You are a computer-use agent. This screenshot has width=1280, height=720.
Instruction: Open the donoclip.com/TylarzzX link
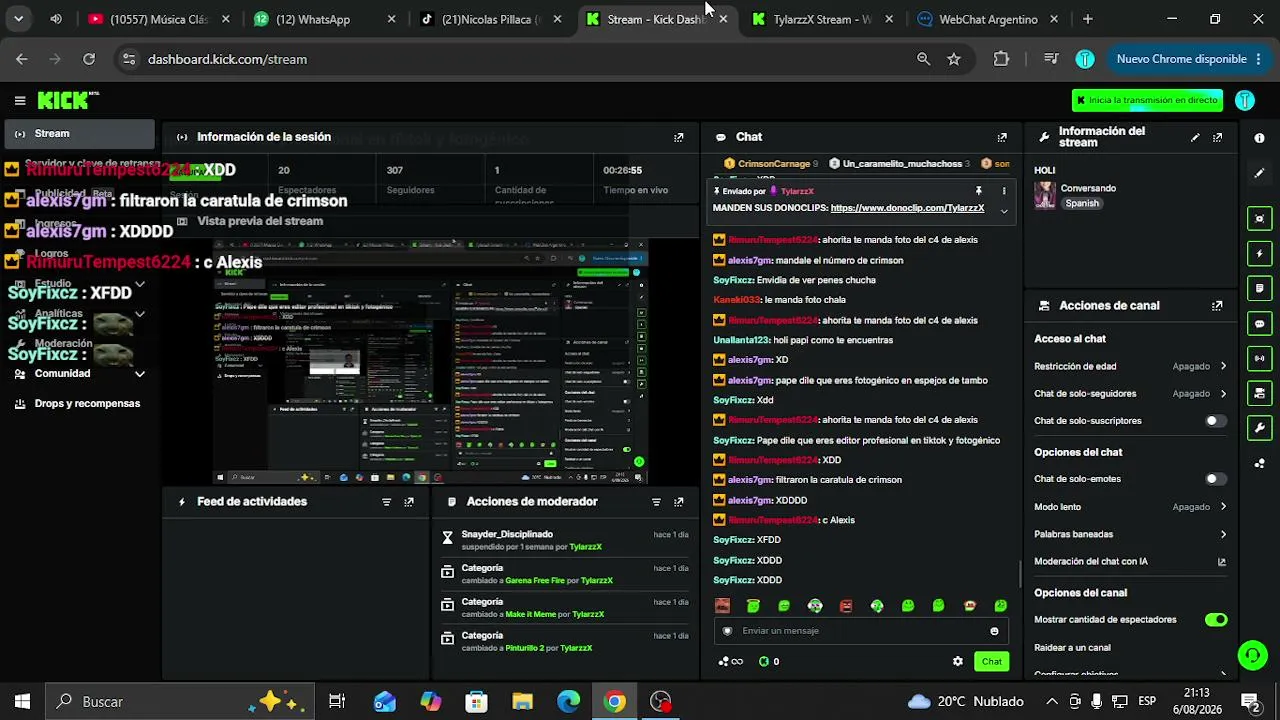pos(908,208)
